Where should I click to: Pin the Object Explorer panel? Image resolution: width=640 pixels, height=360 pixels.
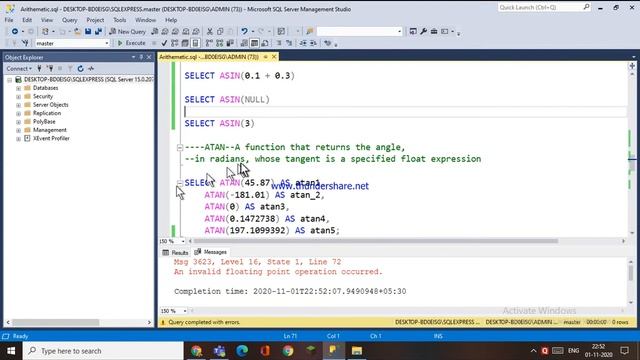point(141,57)
